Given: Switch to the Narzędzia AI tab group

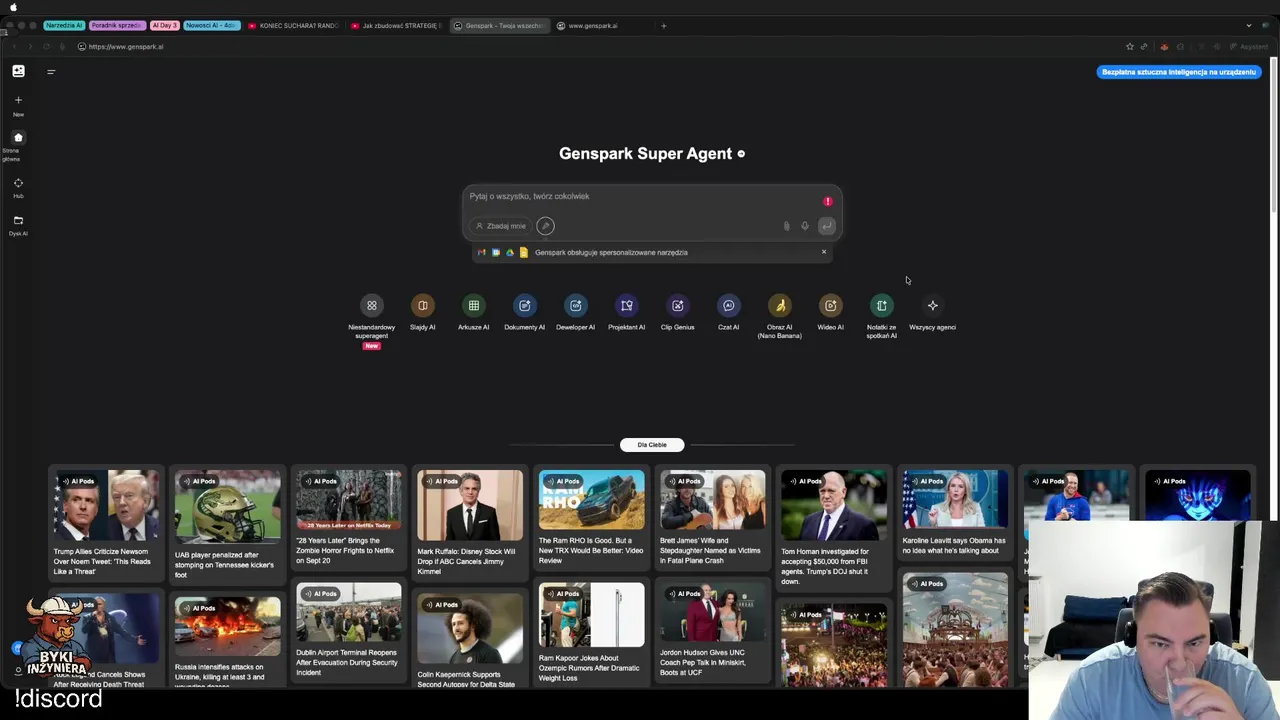Looking at the screenshot, I should tap(64, 25).
